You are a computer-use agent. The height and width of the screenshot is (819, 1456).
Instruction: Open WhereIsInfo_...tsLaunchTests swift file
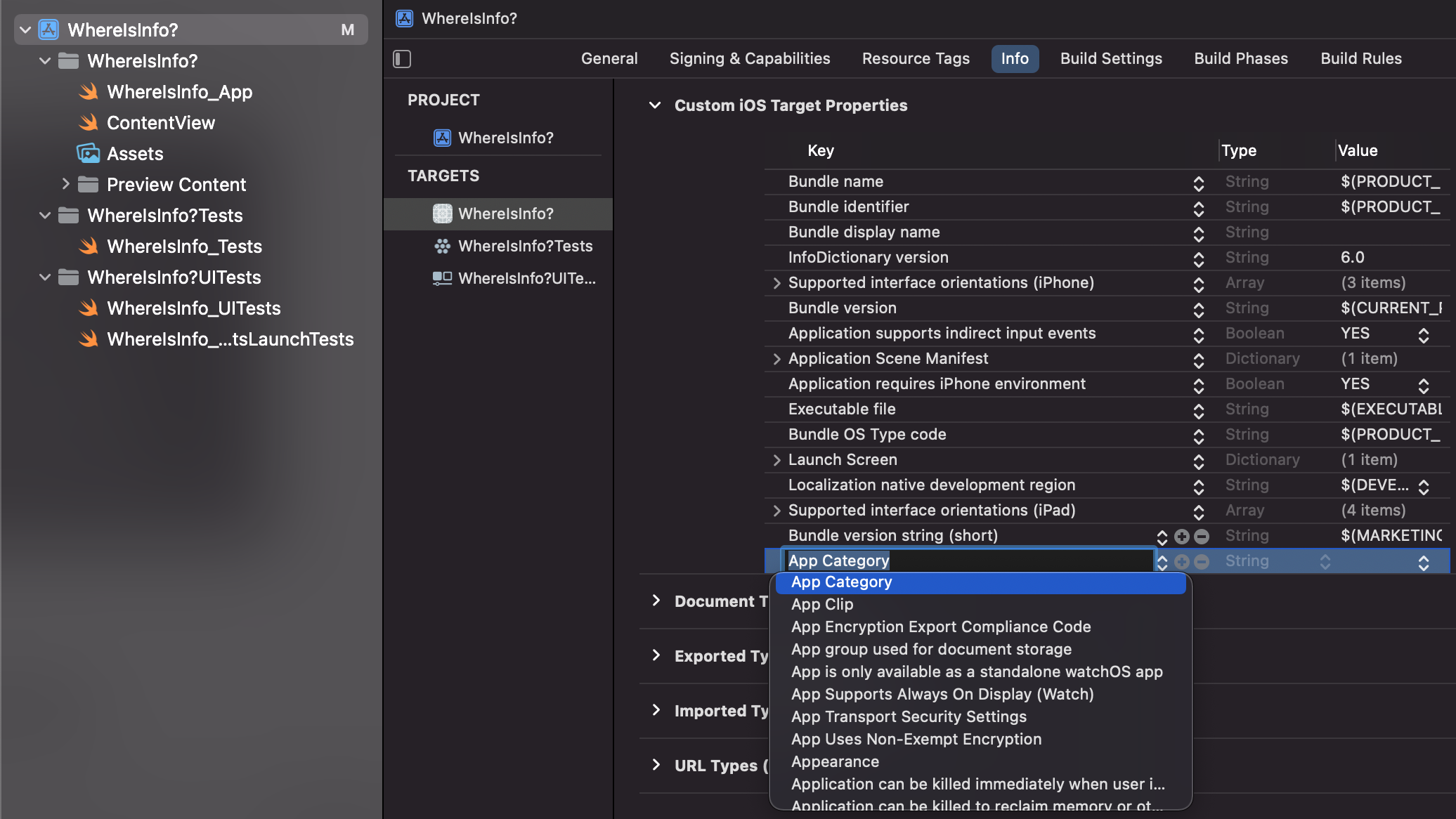tap(230, 339)
